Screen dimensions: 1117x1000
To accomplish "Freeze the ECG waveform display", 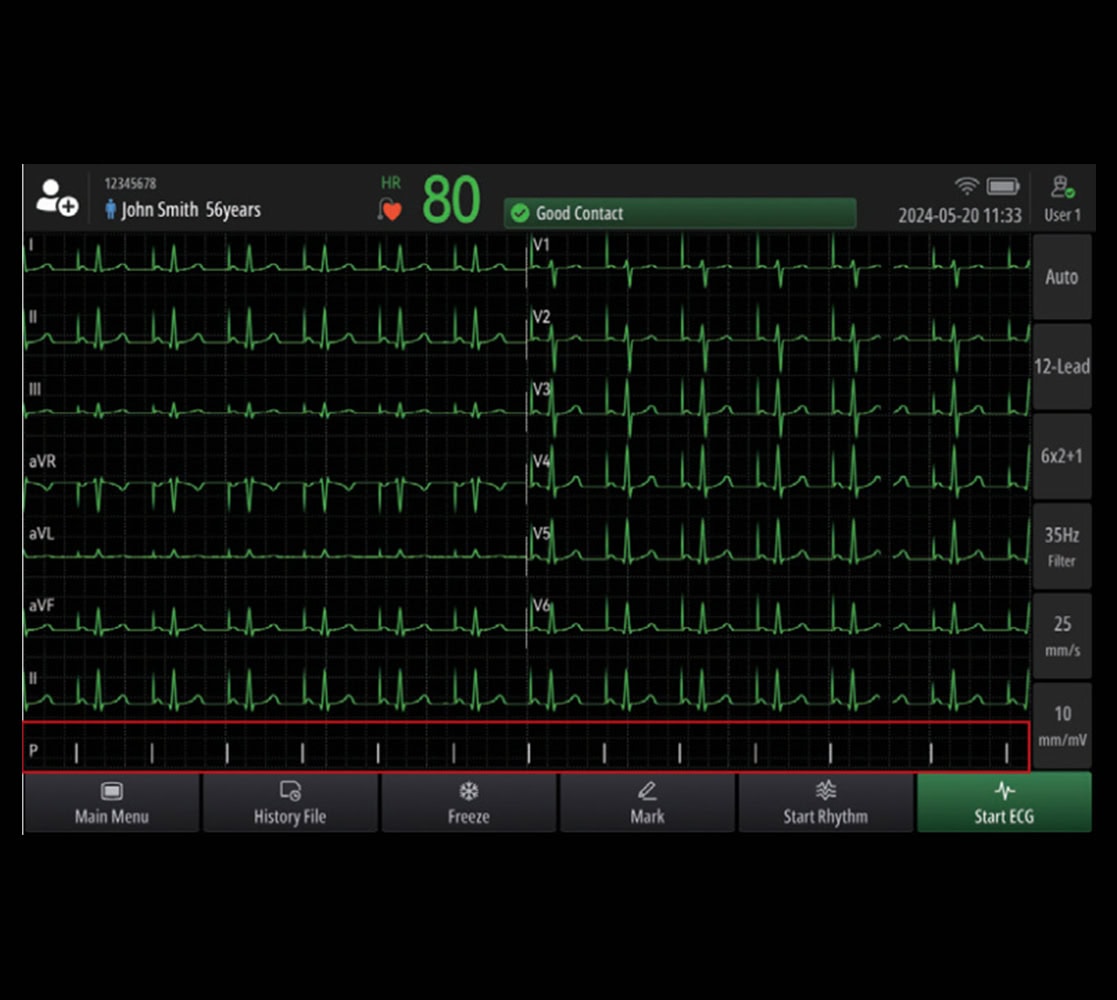I will point(468,803).
